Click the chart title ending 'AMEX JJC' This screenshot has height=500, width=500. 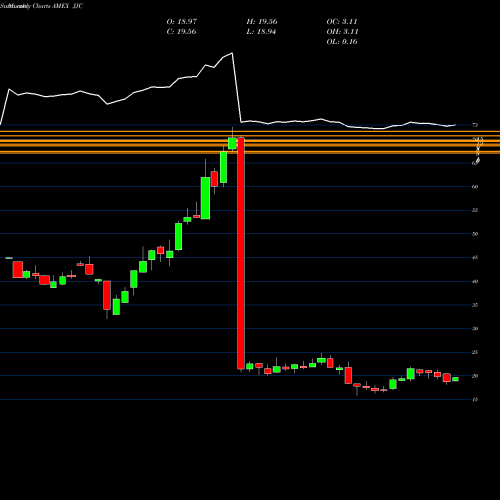pyautogui.click(x=42, y=6)
